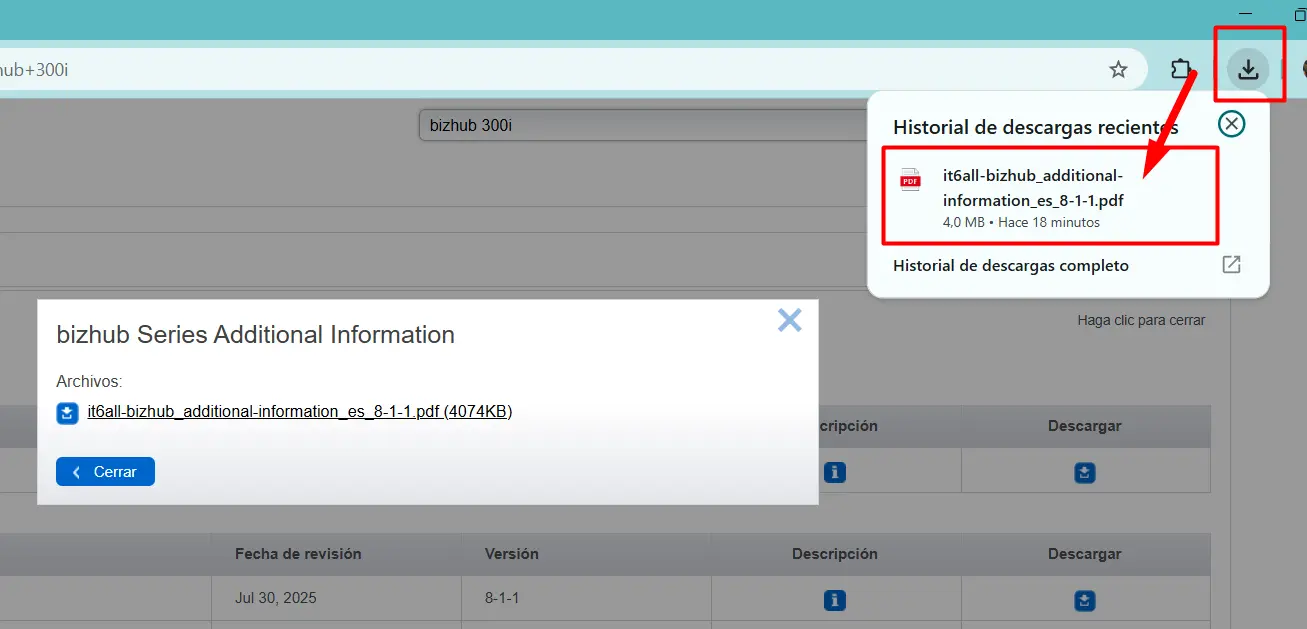
Task: Open info icon for version 8-1-1 row
Action: pyautogui.click(x=835, y=600)
